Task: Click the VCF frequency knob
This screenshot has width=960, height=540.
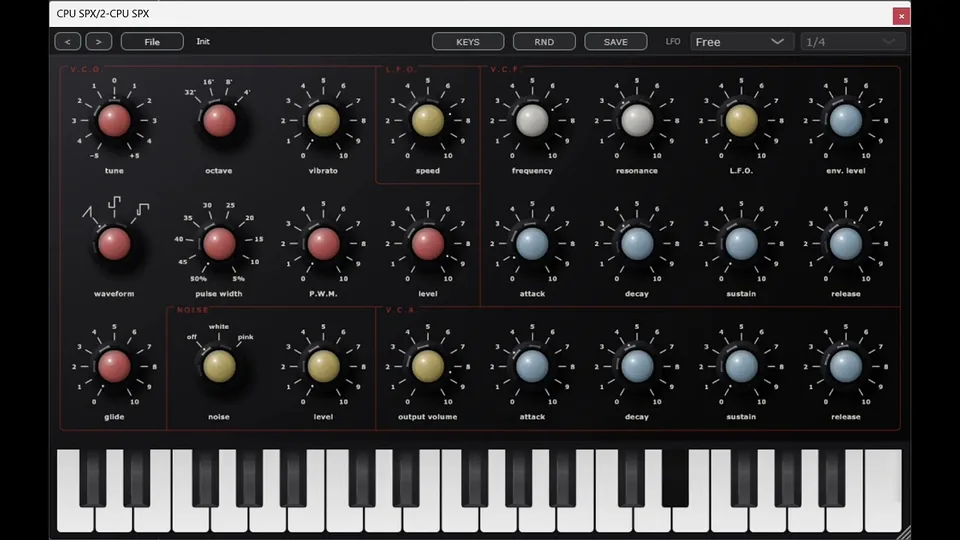Action: click(x=532, y=120)
